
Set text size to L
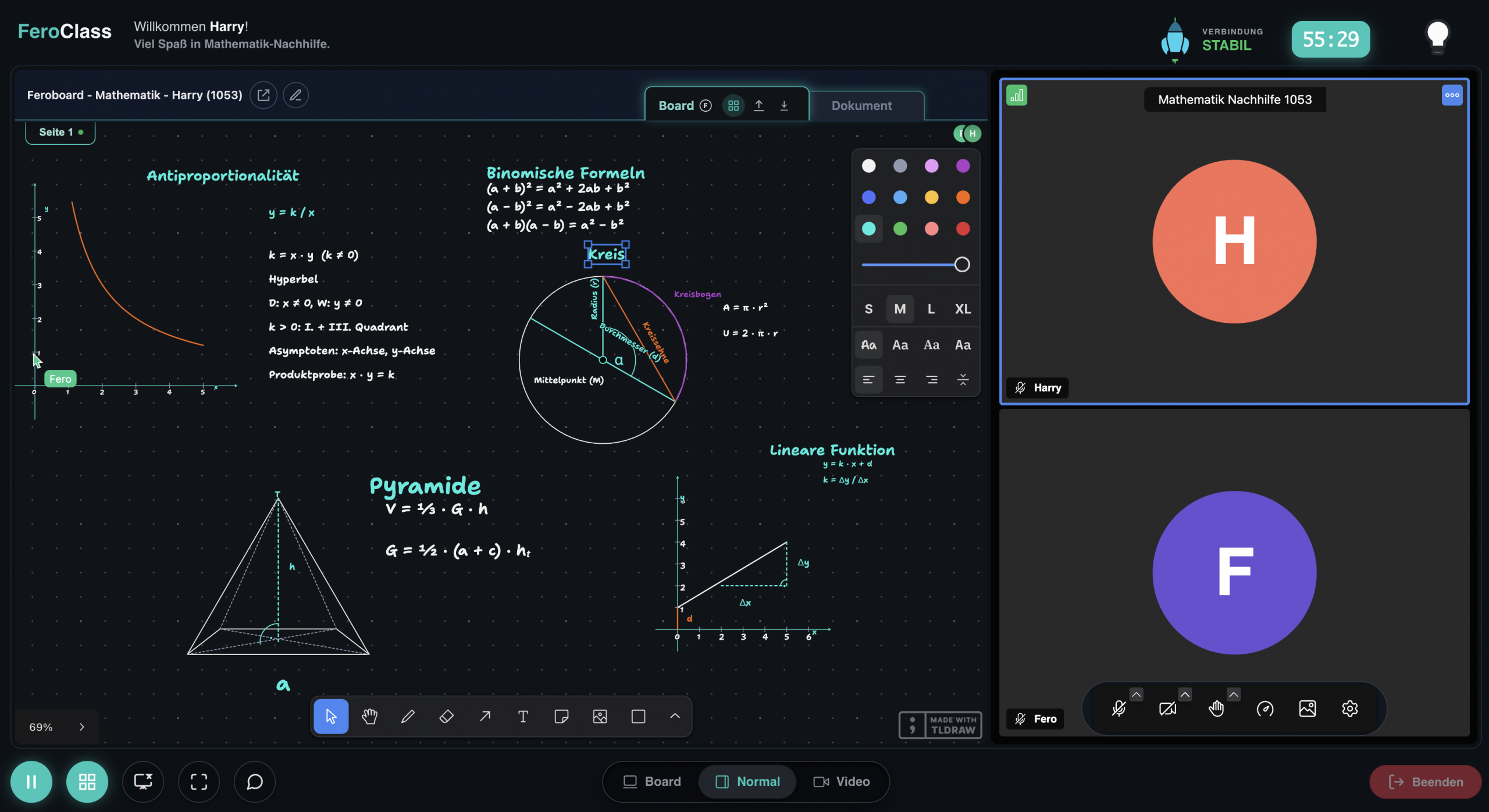[931, 309]
